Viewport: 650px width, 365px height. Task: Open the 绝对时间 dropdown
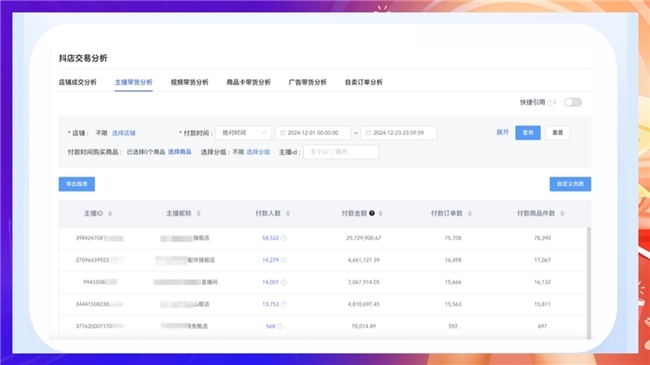click(244, 133)
